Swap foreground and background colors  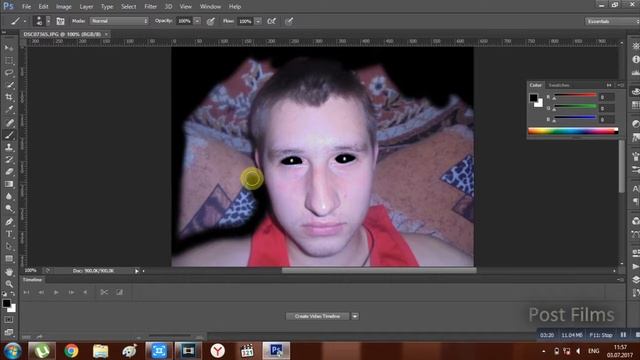coord(13,294)
